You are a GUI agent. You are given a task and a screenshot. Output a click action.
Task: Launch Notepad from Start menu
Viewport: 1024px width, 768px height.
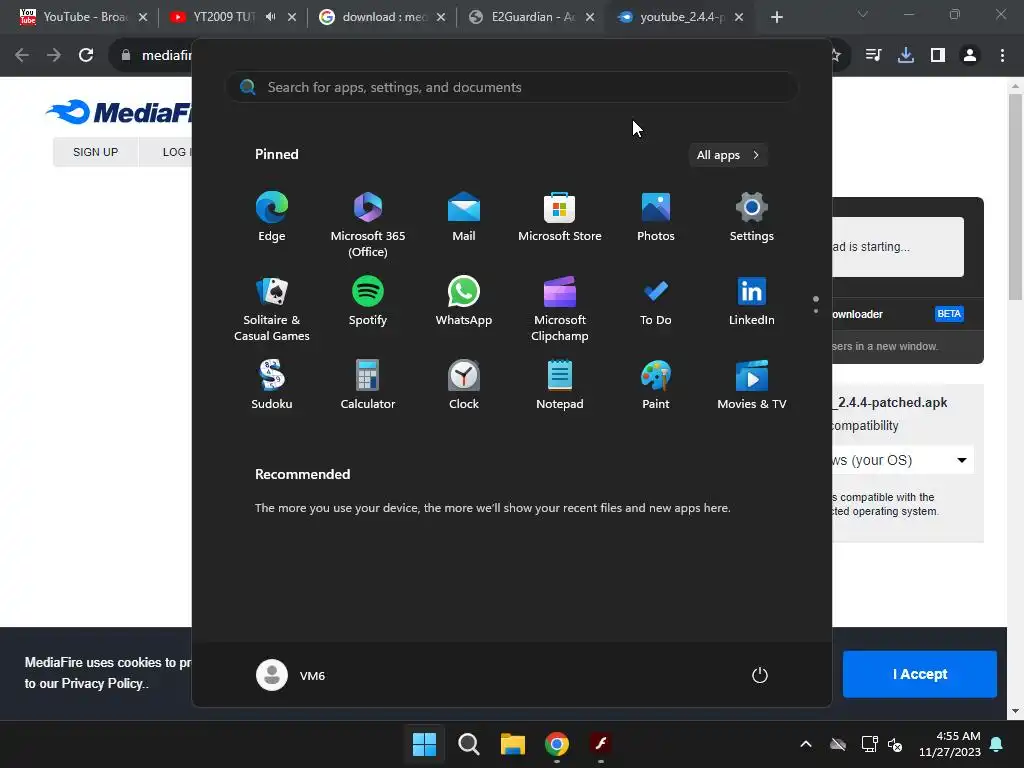[560, 385]
